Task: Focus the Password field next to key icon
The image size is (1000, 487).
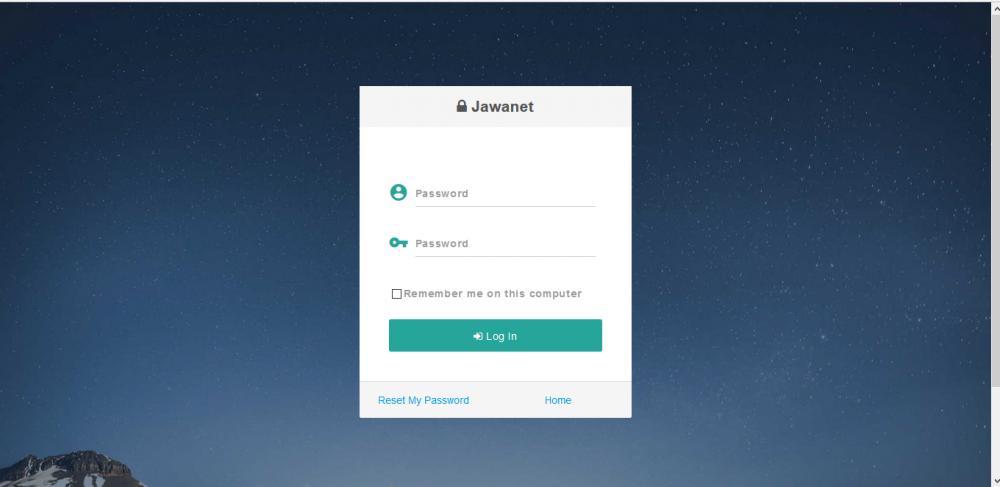Action: tap(505, 244)
